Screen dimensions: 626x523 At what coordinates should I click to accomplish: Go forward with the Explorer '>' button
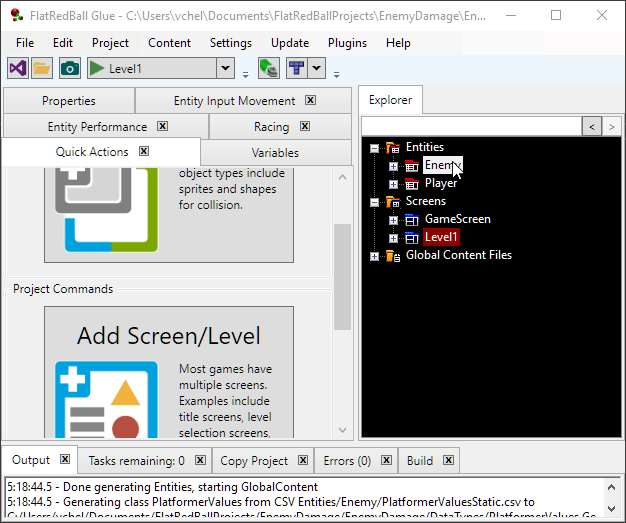coord(612,126)
